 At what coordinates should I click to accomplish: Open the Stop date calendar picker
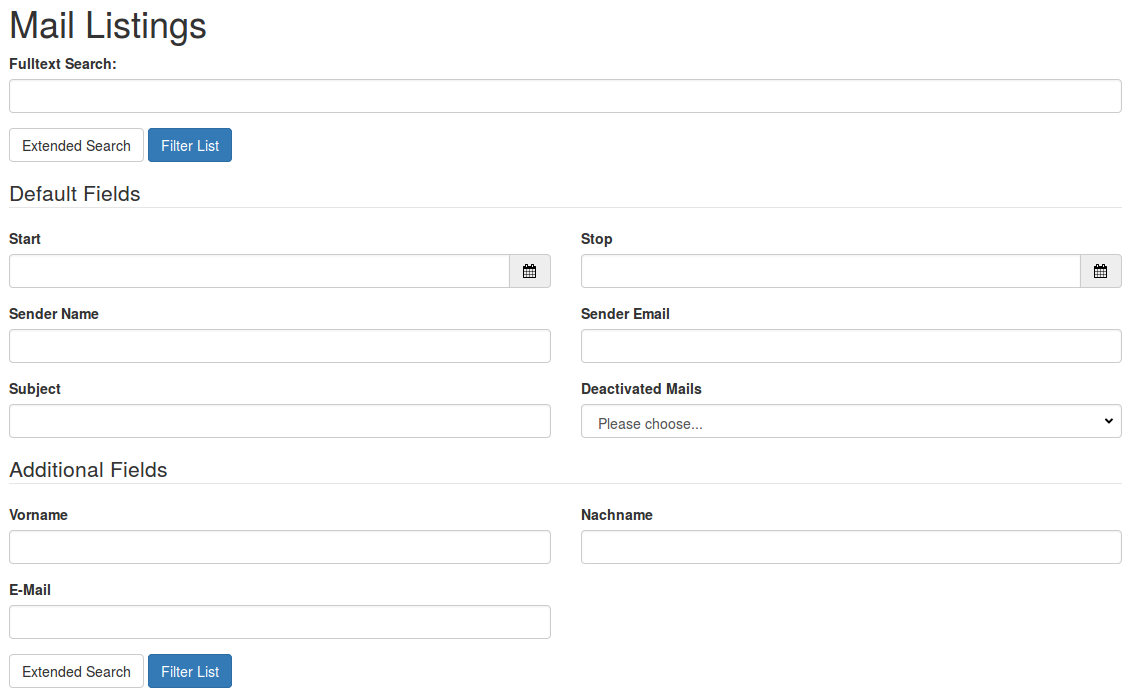coord(1100,271)
